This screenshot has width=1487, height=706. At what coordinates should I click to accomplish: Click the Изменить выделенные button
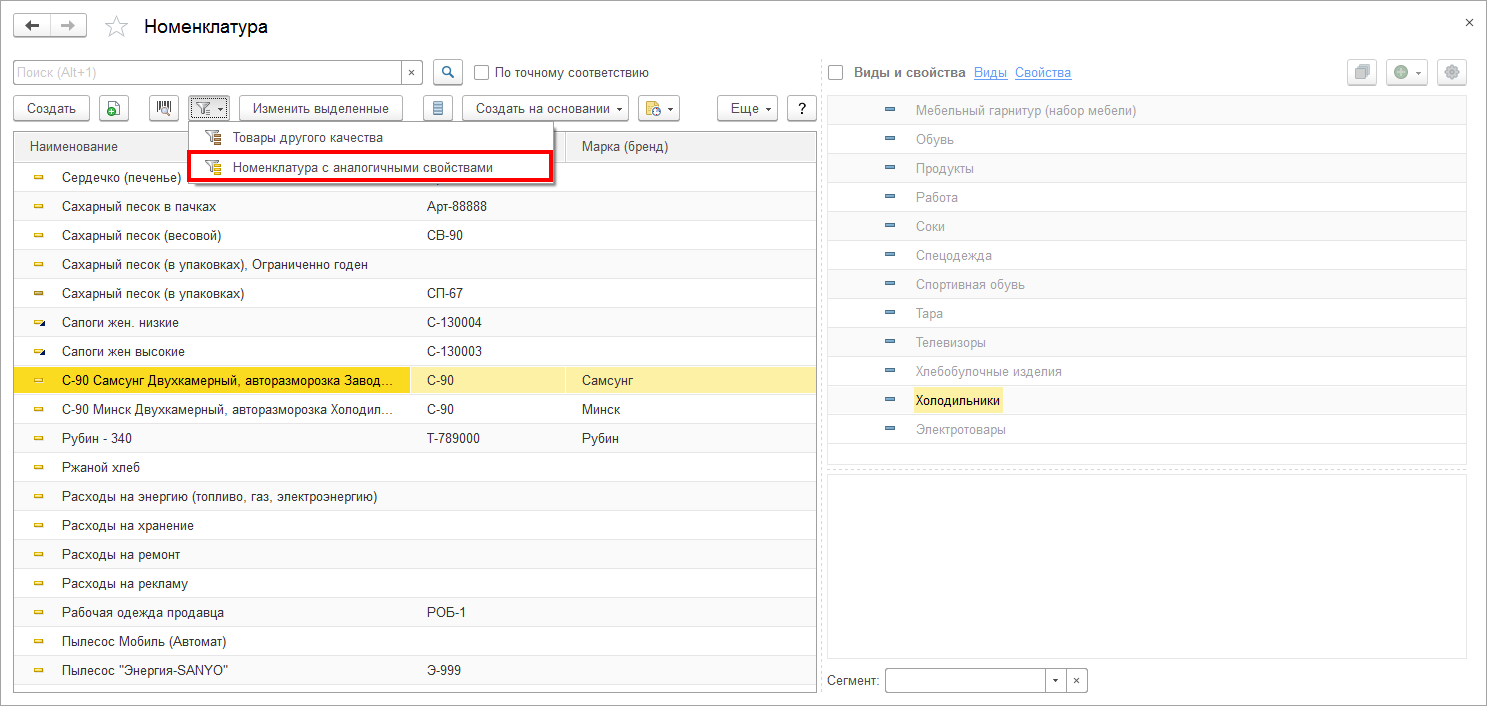click(x=321, y=108)
